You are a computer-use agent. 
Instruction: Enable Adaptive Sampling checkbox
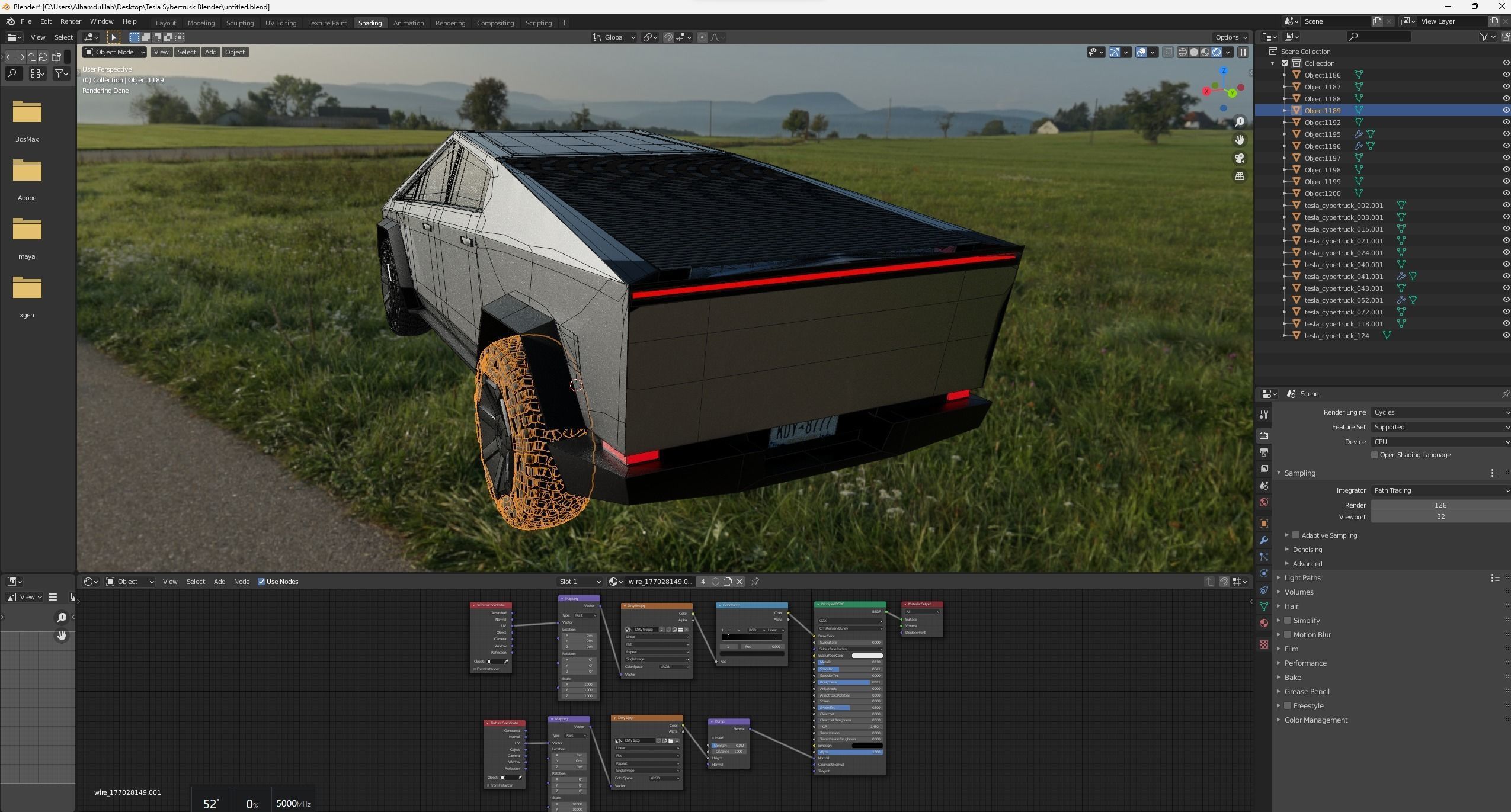coord(1296,535)
